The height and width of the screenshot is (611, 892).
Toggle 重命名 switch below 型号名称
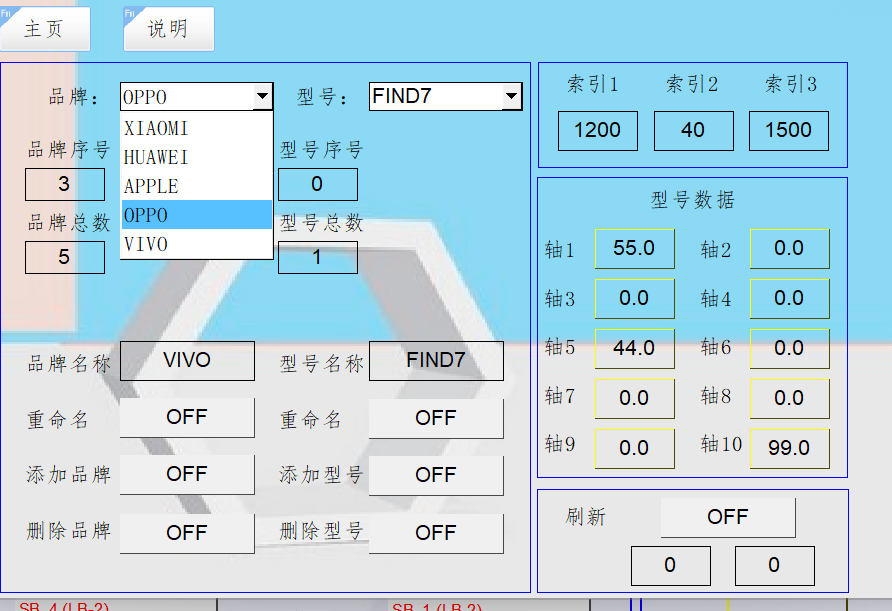click(x=436, y=418)
